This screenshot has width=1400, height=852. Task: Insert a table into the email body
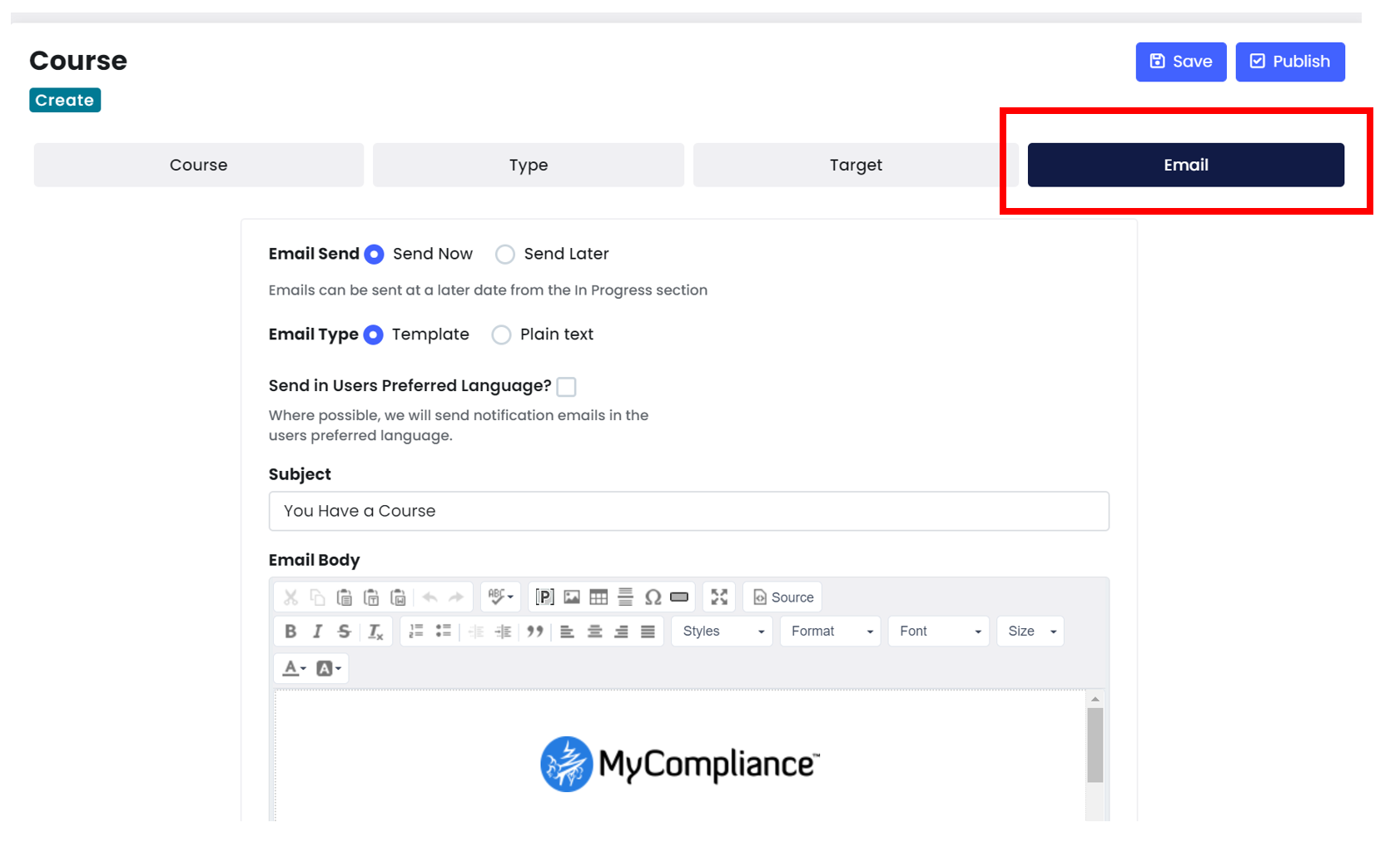(x=598, y=597)
